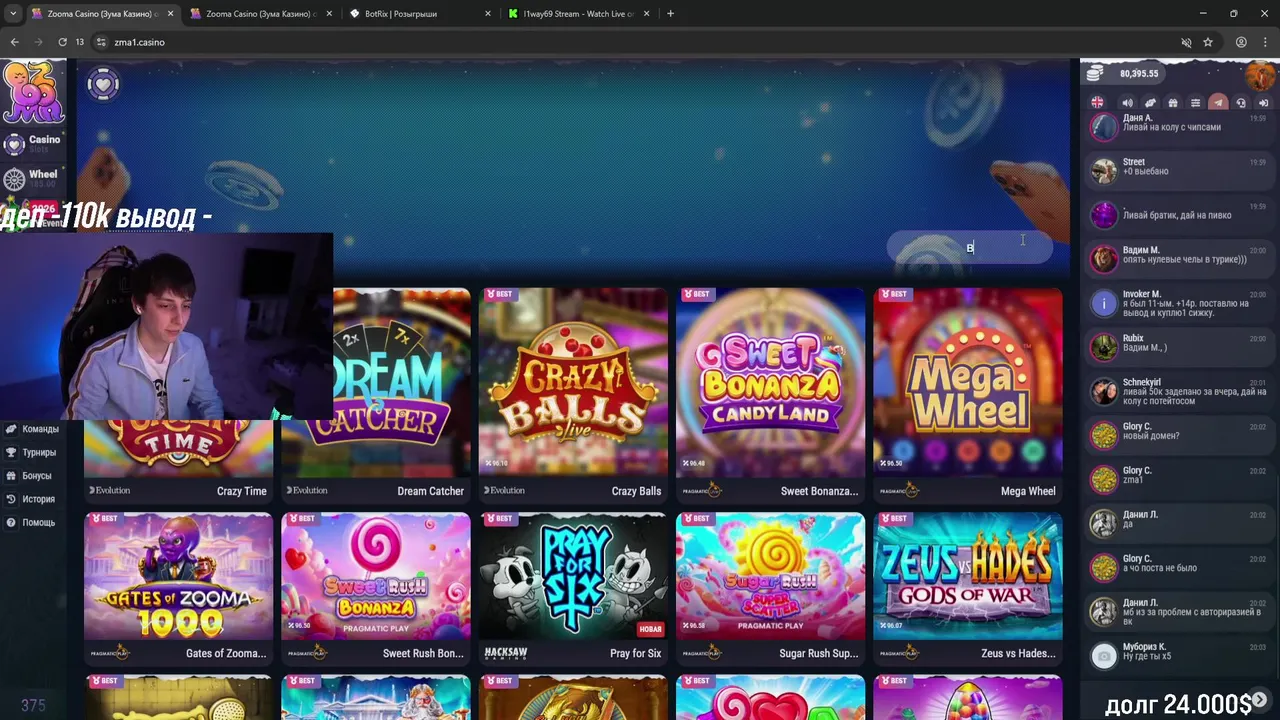Click the Telegram paper-plane icon
Screen dimensions: 1280x720
click(1218, 103)
